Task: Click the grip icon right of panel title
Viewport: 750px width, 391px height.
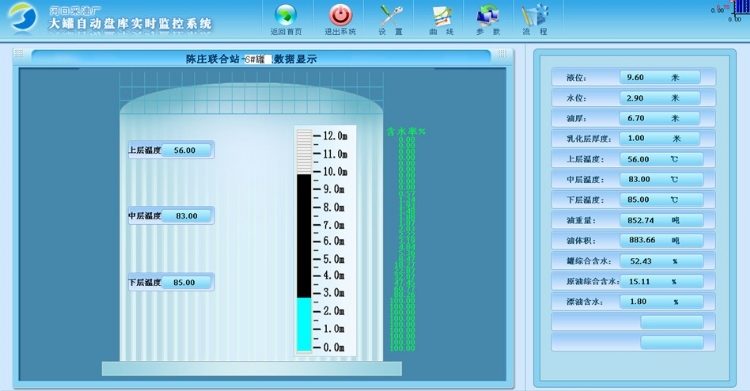Action: click(x=502, y=53)
